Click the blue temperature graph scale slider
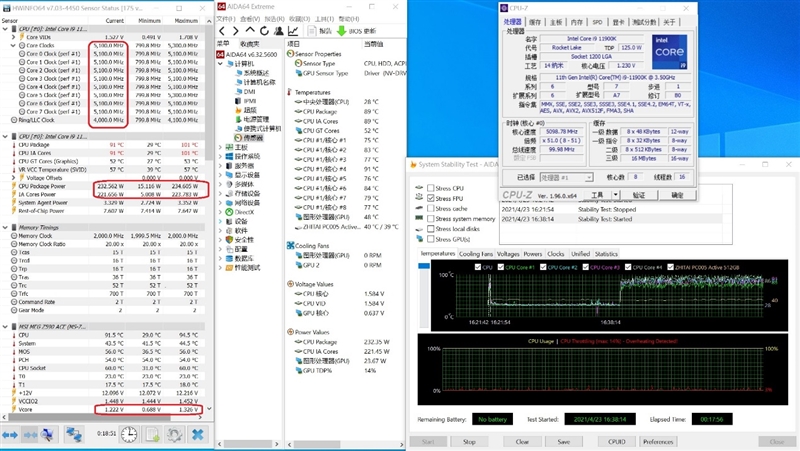 (424, 266)
